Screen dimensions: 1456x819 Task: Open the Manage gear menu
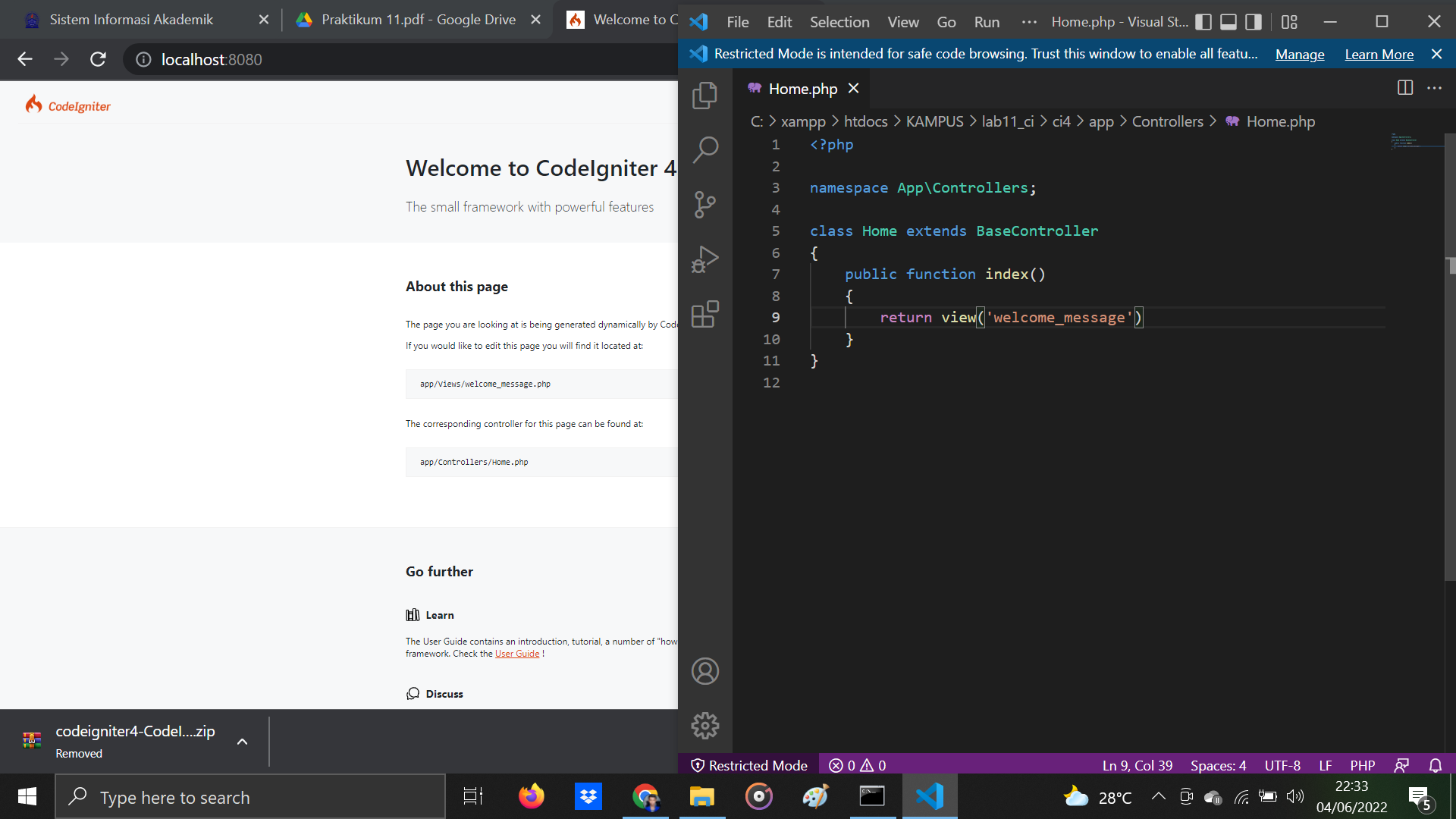[x=704, y=725]
